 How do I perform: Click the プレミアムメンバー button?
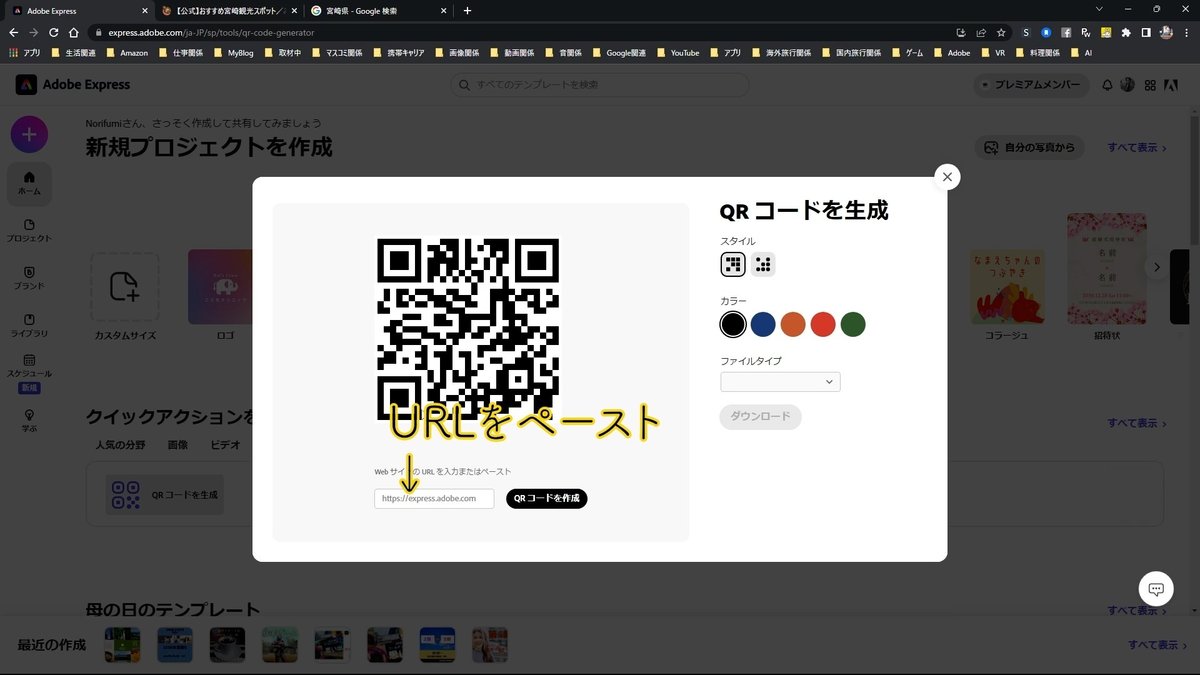tap(1032, 85)
